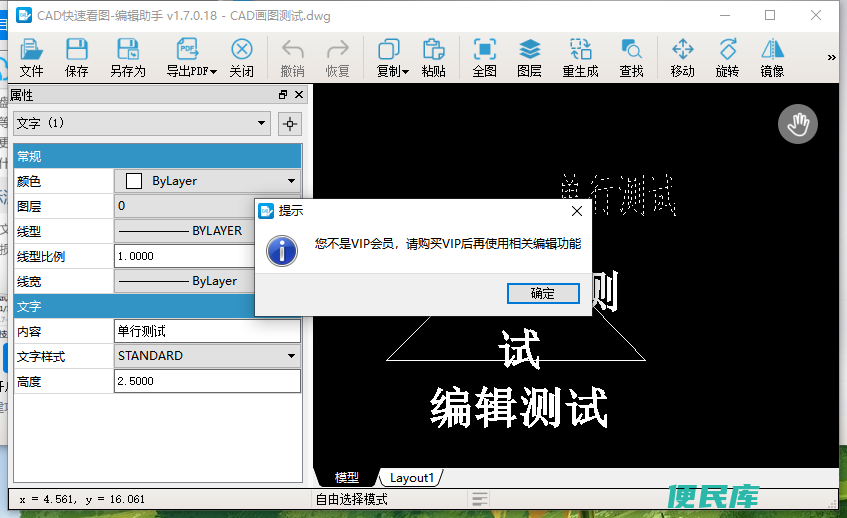The height and width of the screenshot is (518, 847).
Task: Open the 文字 (1) selection dropdown
Action: (142, 123)
